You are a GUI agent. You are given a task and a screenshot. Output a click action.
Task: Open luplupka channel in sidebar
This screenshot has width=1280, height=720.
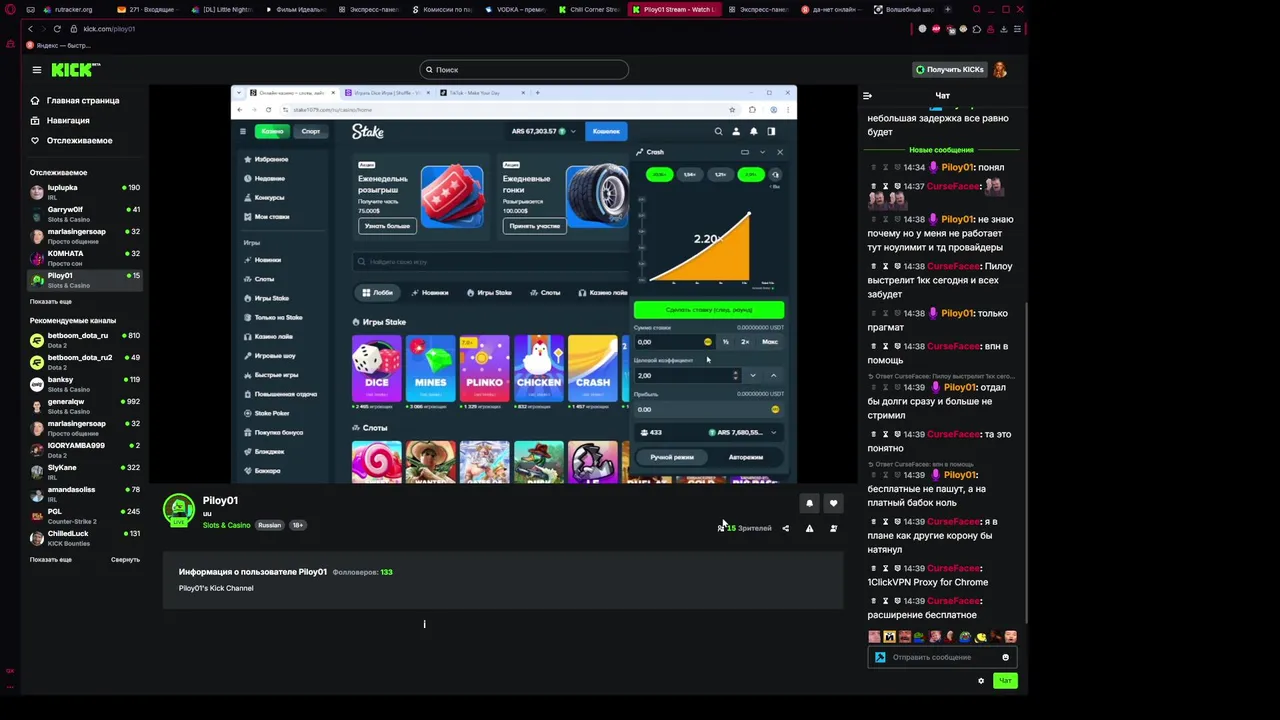click(x=85, y=191)
